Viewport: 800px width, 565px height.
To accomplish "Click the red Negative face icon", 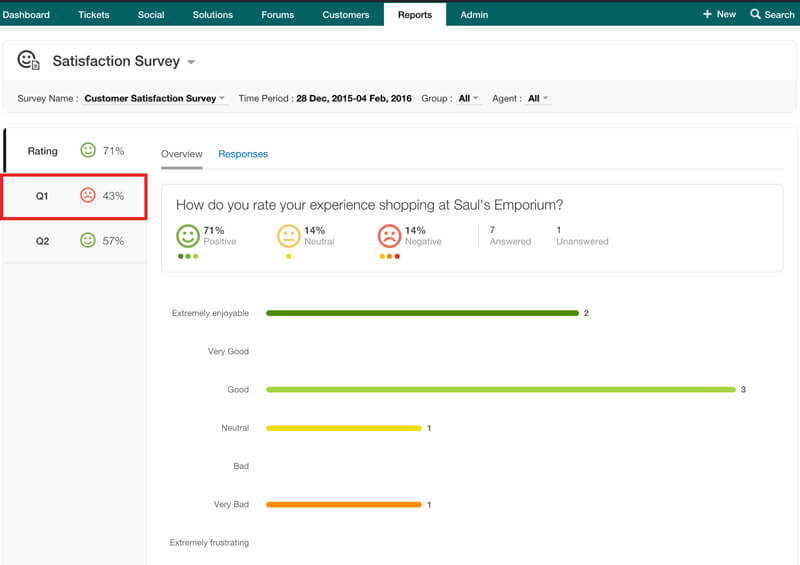I will [389, 236].
